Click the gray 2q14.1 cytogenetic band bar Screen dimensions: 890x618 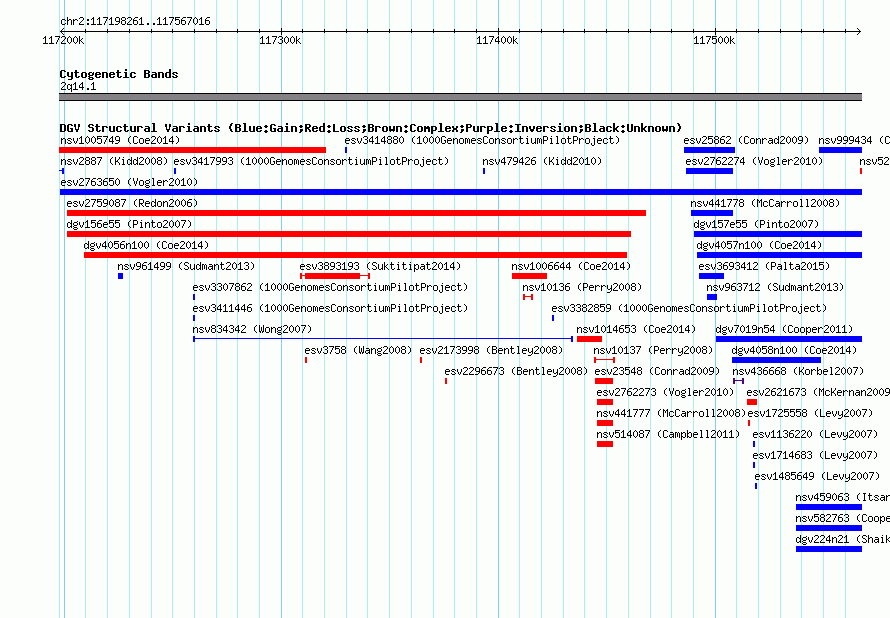(x=460, y=97)
